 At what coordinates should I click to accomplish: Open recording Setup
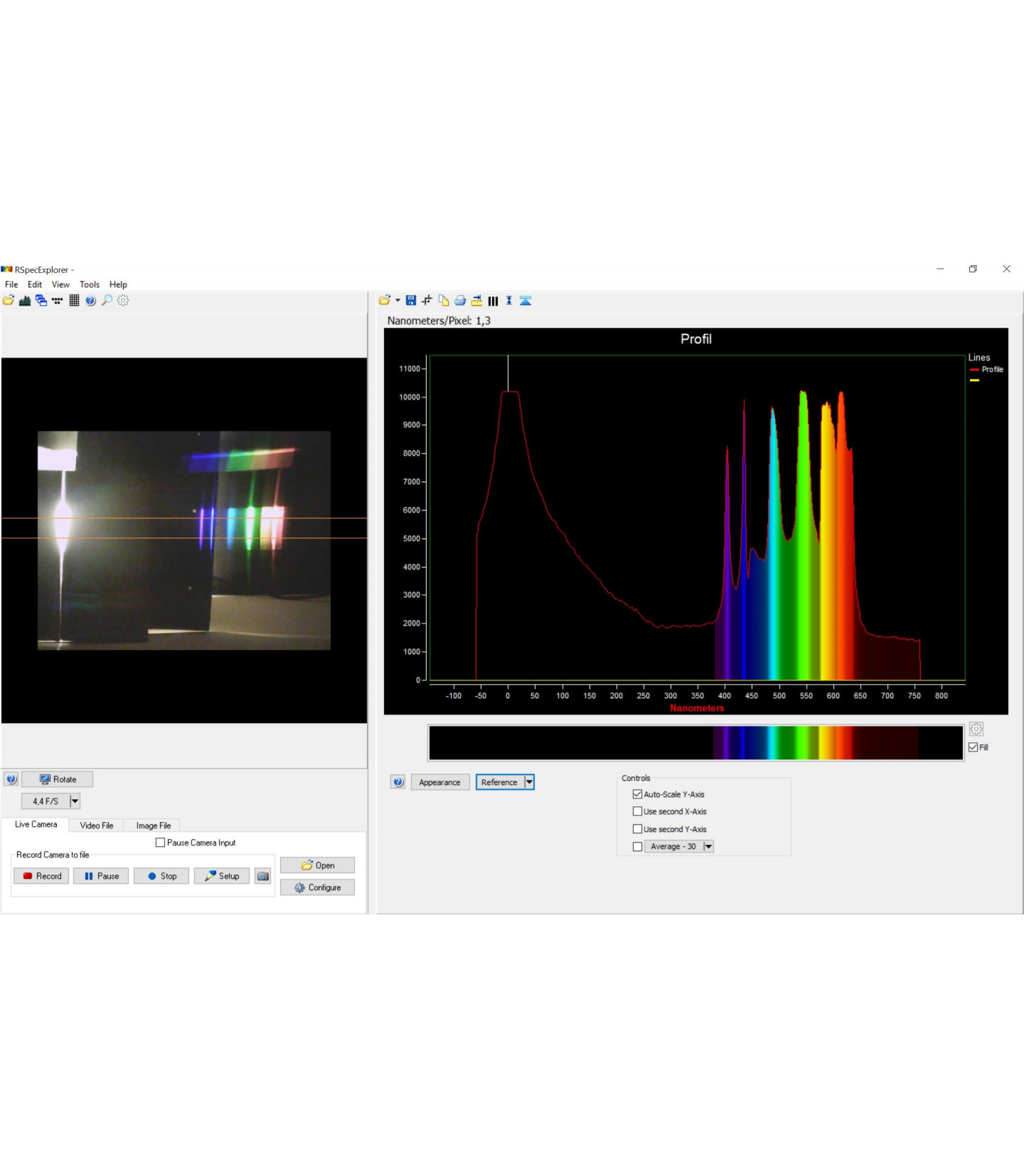pyautogui.click(x=222, y=876)
